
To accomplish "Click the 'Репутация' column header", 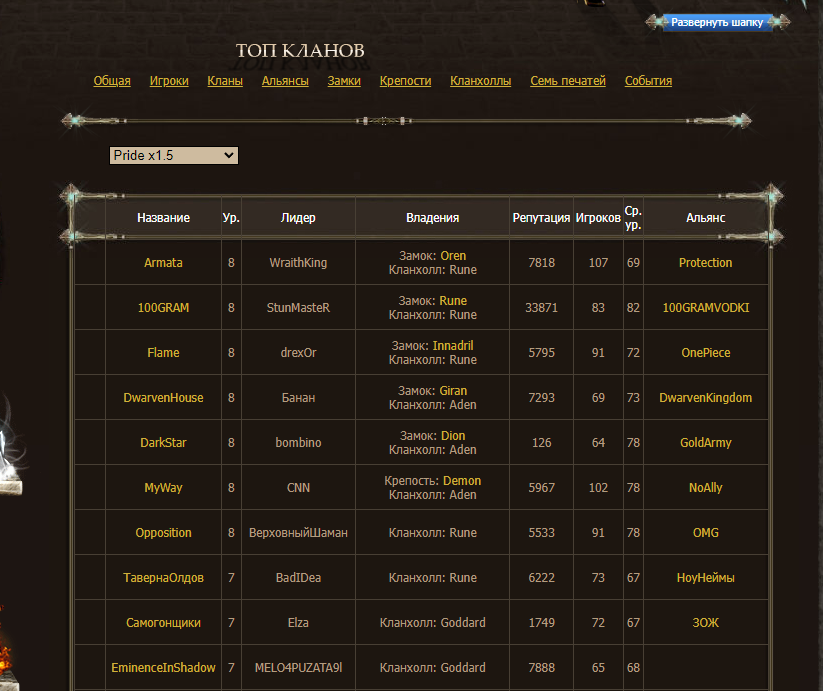I will [x=541, y=218].
